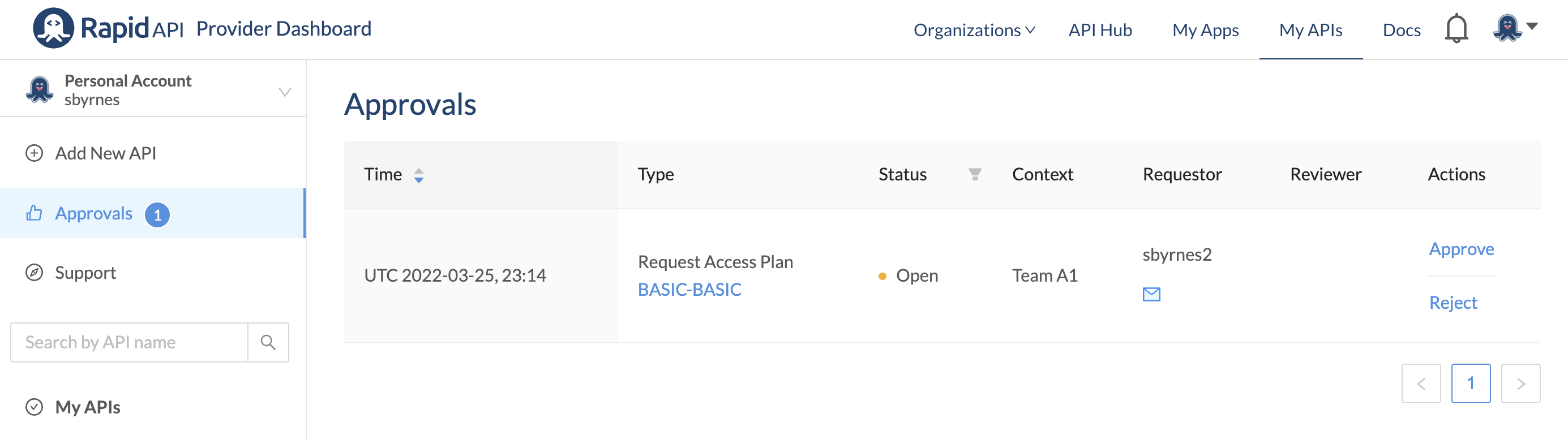
Task: Click the Support compass icon
Action: click(x=34, y=273)
